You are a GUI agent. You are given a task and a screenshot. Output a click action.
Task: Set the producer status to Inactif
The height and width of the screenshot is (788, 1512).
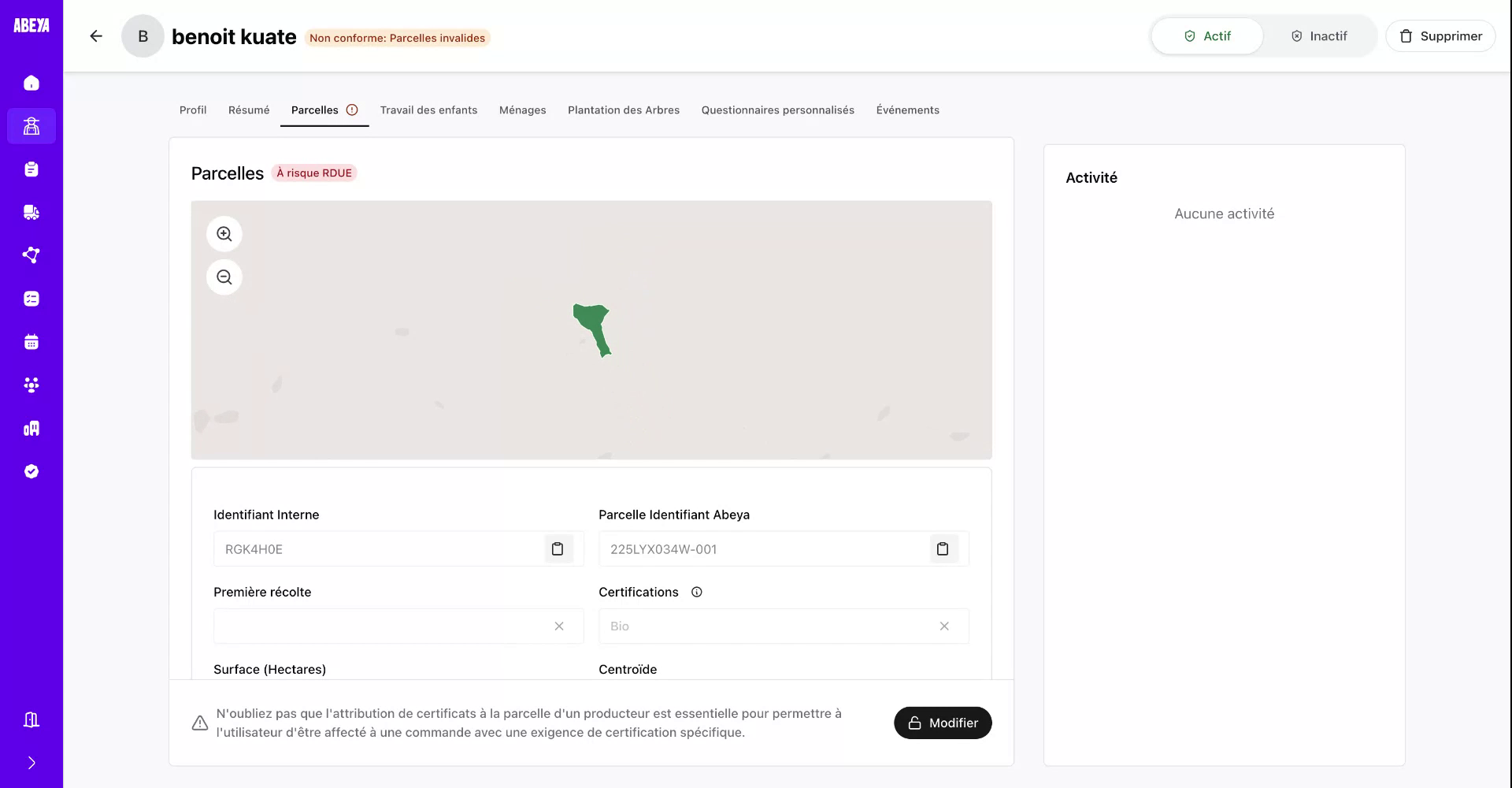coord(1319,35)
